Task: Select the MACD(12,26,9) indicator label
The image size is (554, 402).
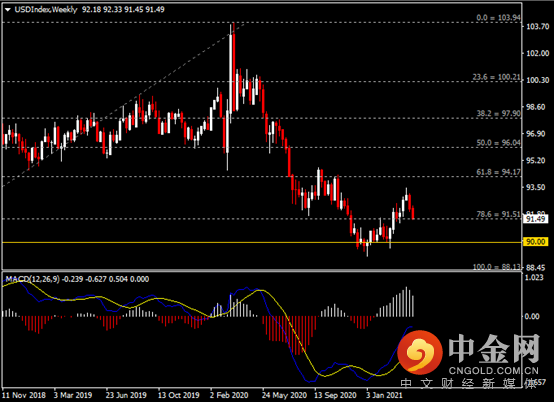Action: 33,279
